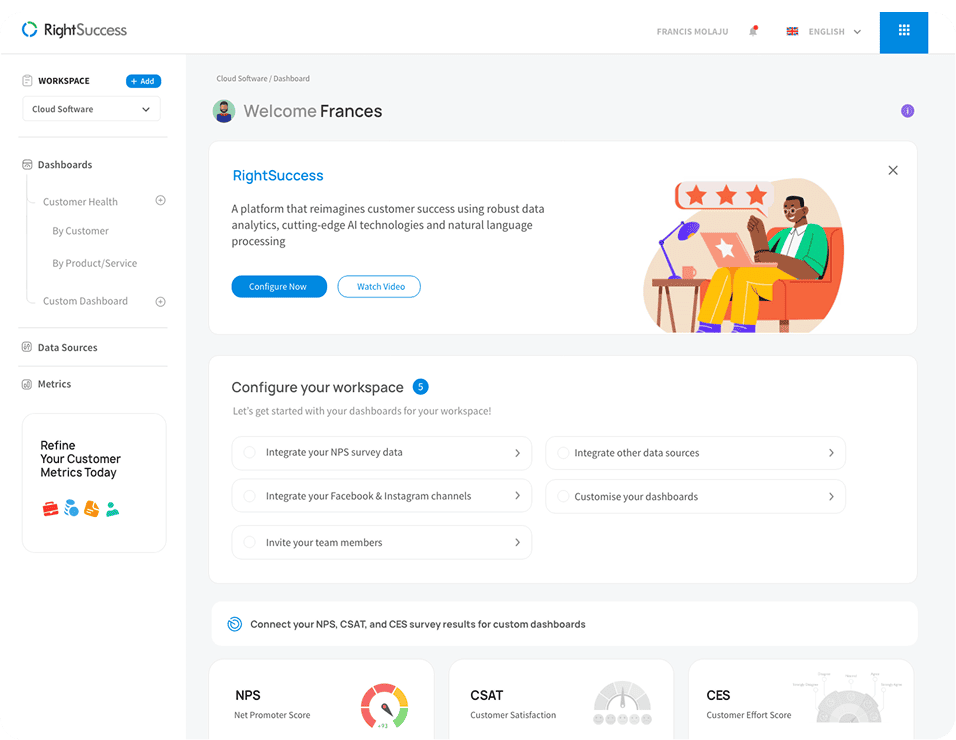Open the Cloud Software workspace dropdown

91,109
